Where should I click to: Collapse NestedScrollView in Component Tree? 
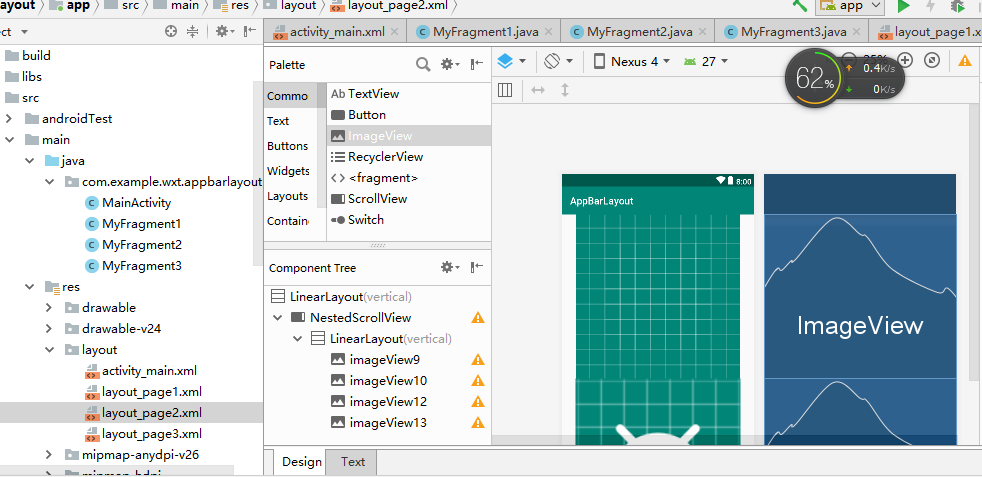click(x=278, y=317)
